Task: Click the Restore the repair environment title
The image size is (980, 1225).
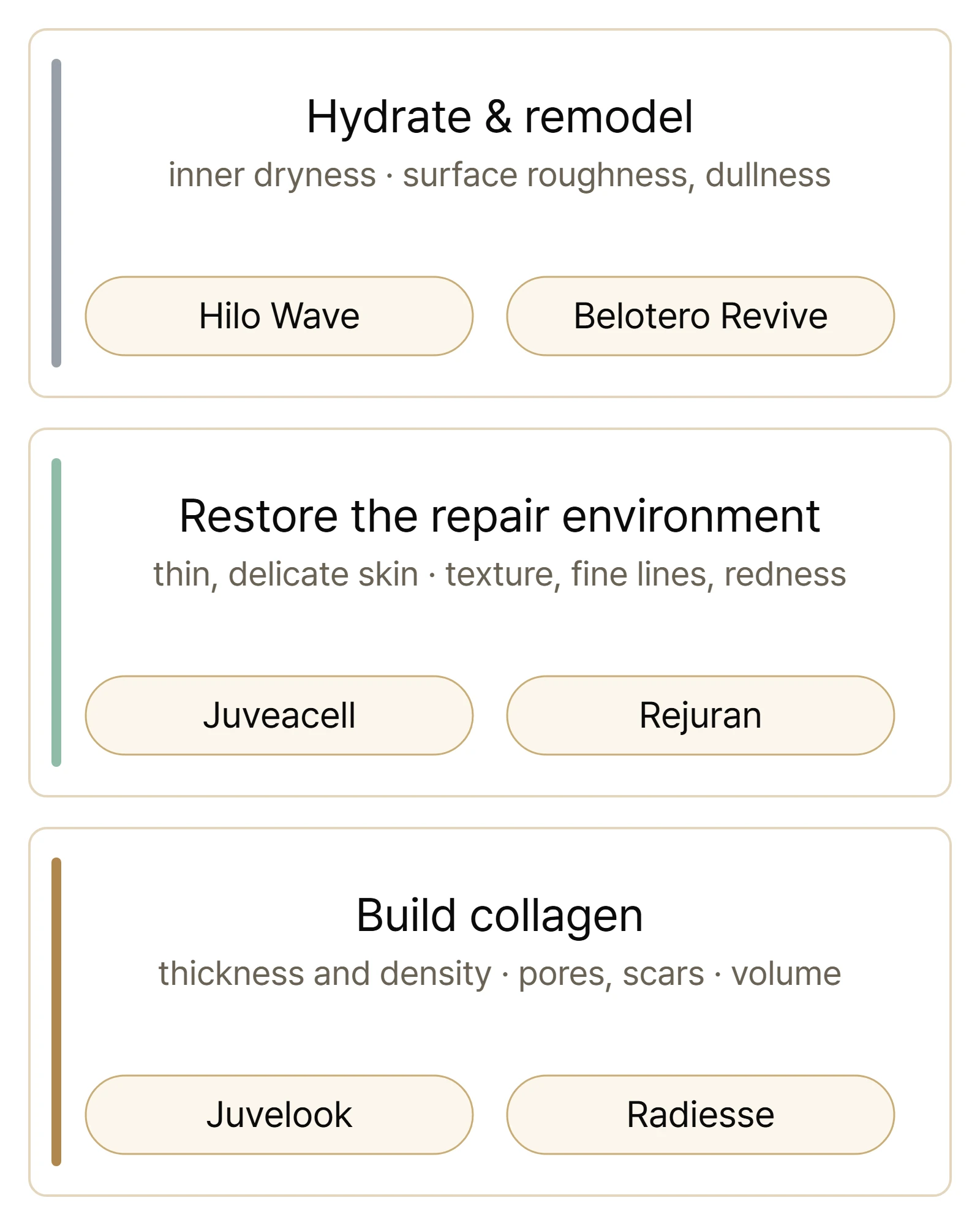Action: pyautogui.click(x=500, y=516)
